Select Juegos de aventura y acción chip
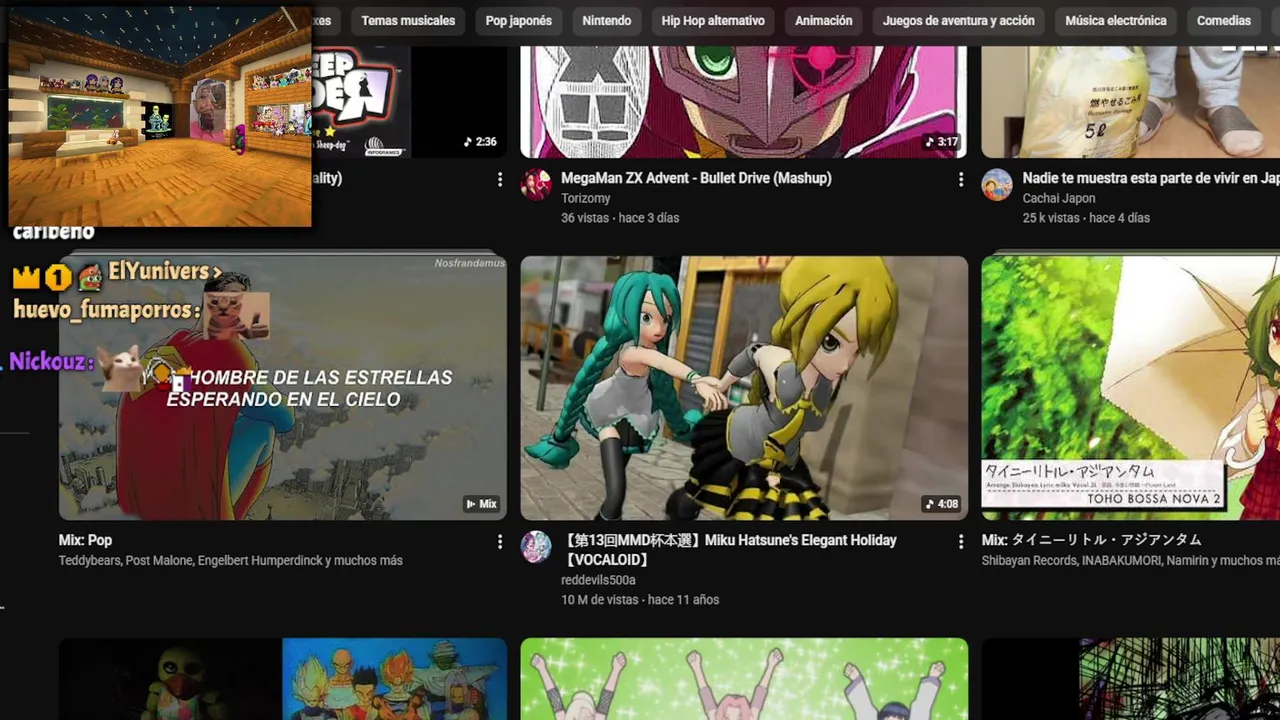The image size is (1280, 720). pos(959,21)
